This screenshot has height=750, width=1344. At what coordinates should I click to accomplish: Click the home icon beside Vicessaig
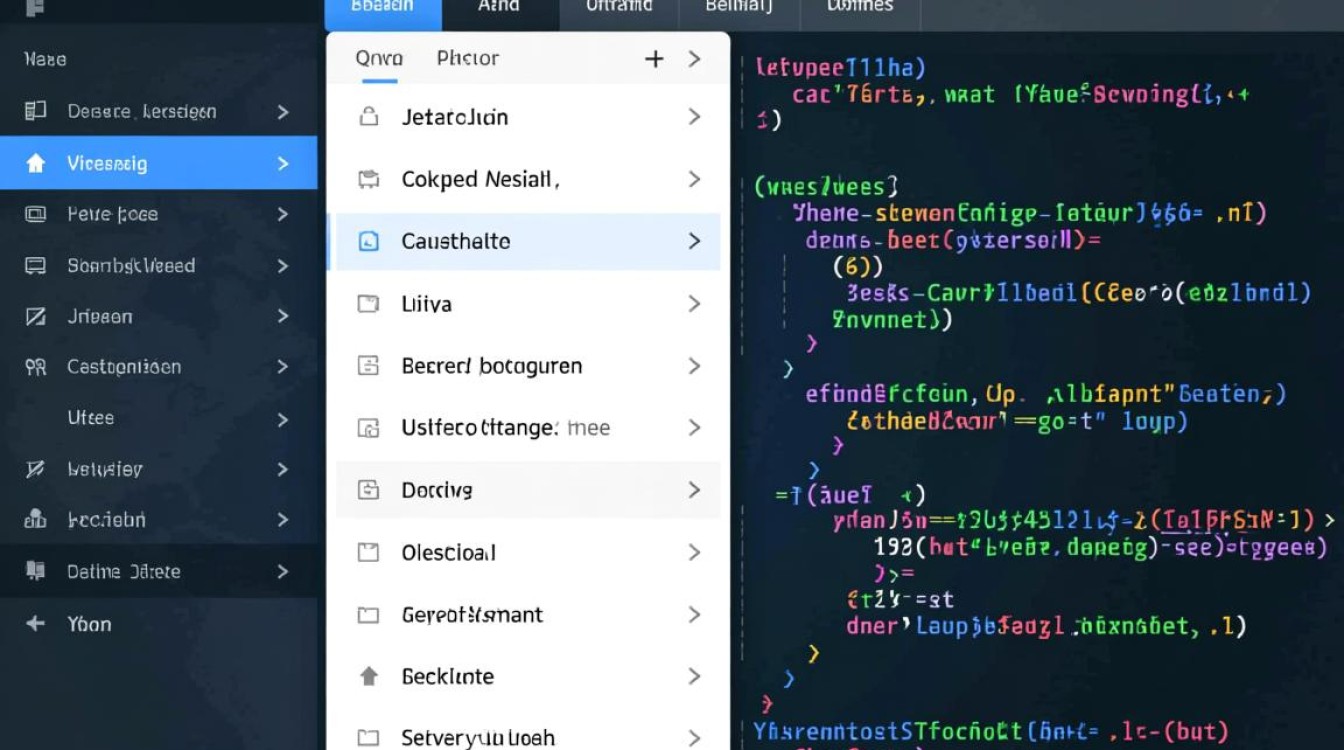click(x=35, y=164)
